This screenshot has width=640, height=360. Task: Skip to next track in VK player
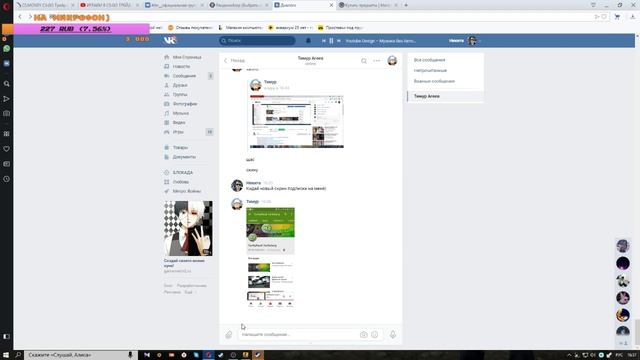point(339,40)
